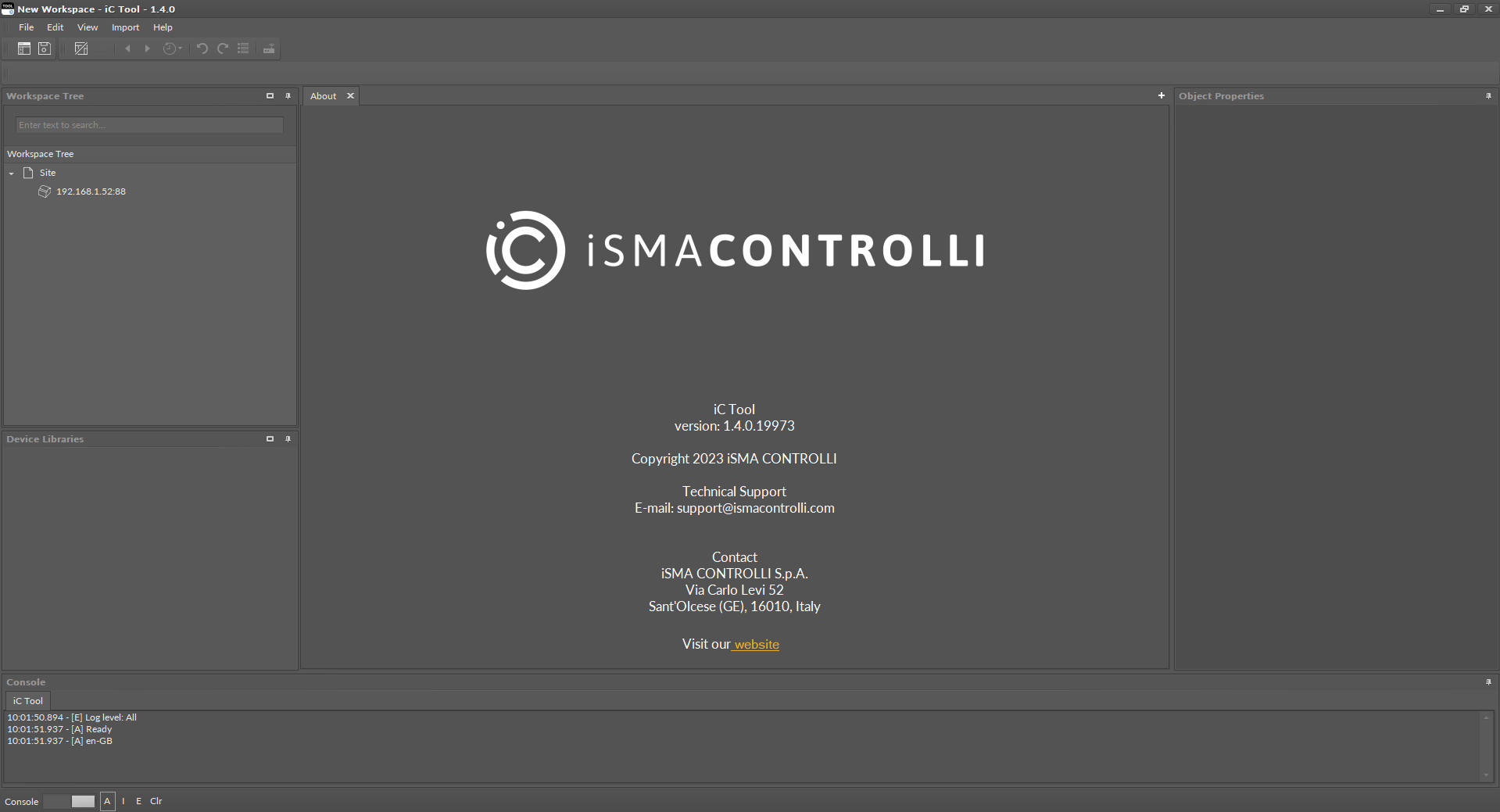Viewport: 1500px width, 812px height.
Task: Pin the Object Properties panel
Action: point(1488,96)
